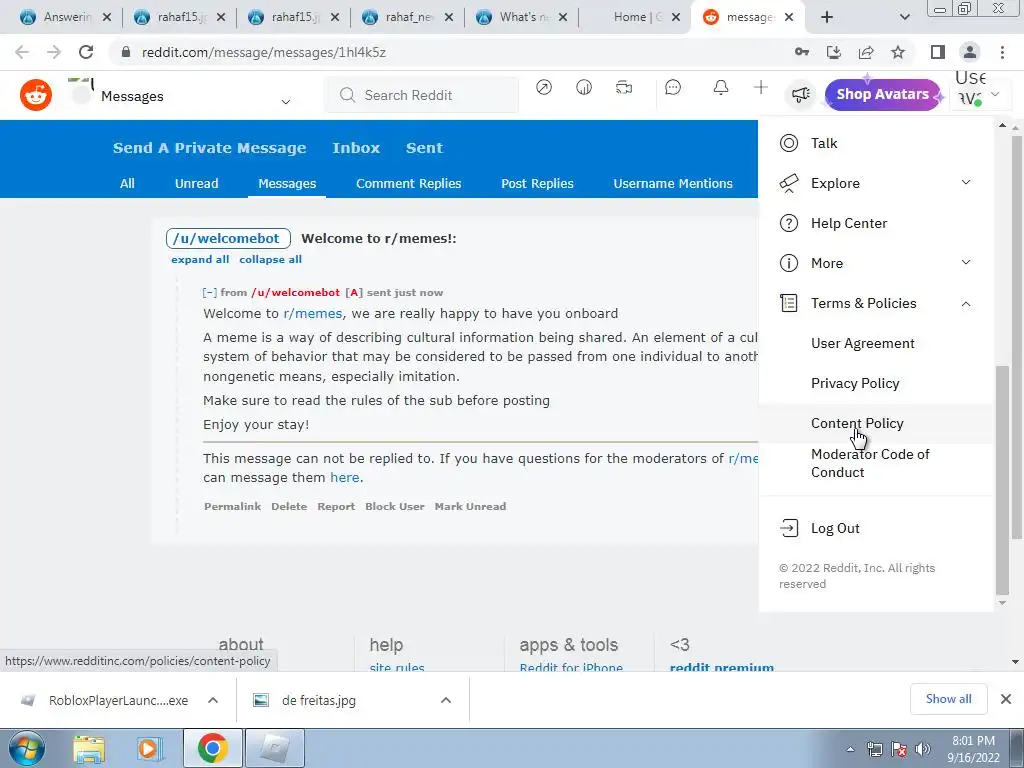Open Privacy Policy link
Viewport: 1024px width, 768px height.
pos(855,383)
